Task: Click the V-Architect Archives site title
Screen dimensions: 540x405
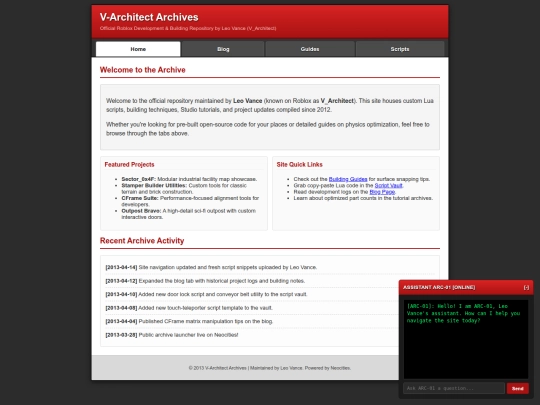Action: [x=149, y=17]
